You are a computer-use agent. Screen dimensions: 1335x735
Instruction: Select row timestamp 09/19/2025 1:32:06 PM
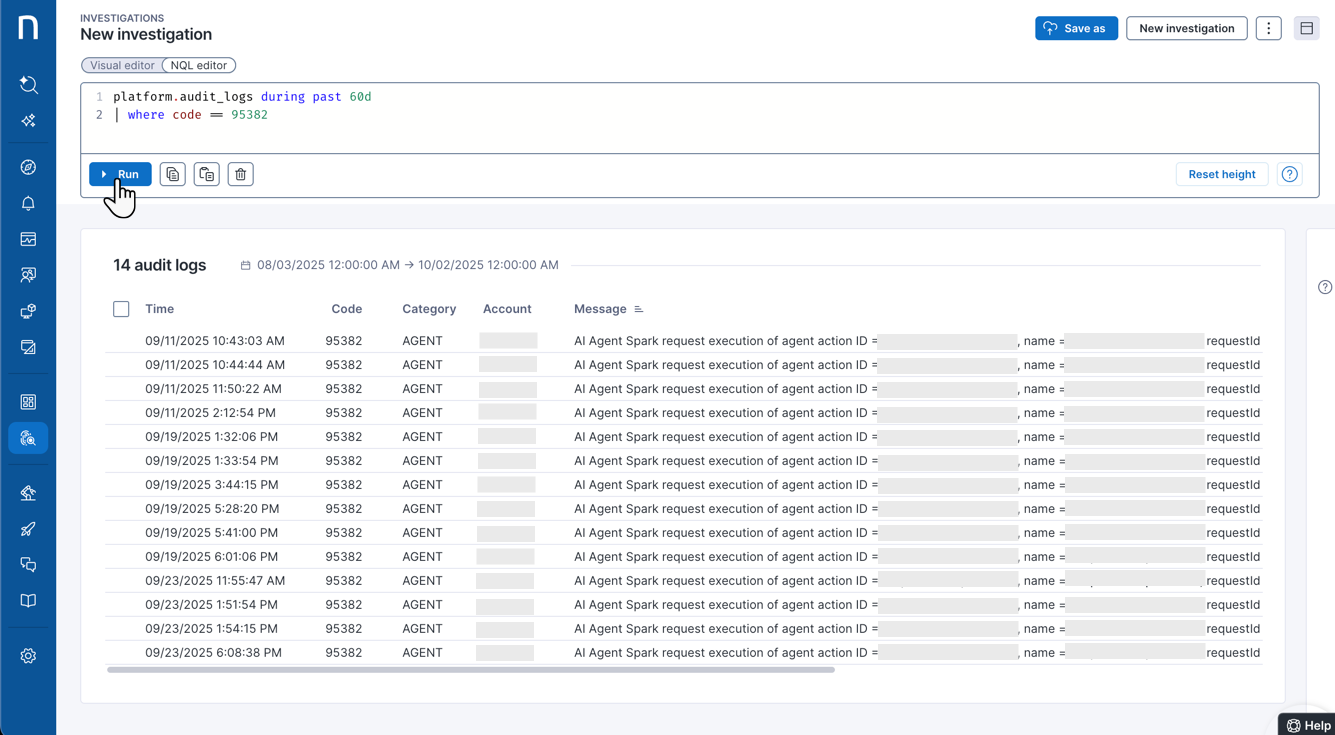pos(212,437)
